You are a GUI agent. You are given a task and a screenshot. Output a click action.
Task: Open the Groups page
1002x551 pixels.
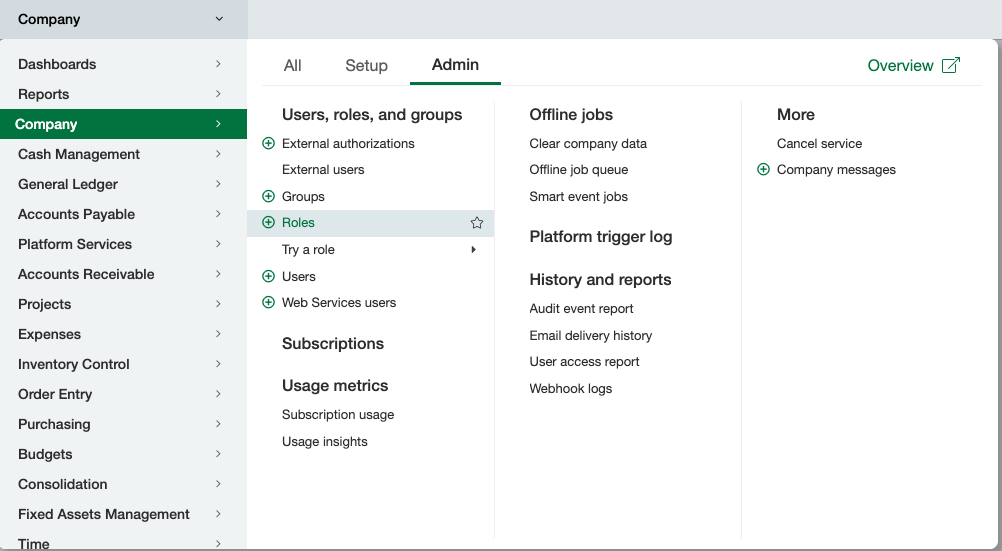pos(303,196)
